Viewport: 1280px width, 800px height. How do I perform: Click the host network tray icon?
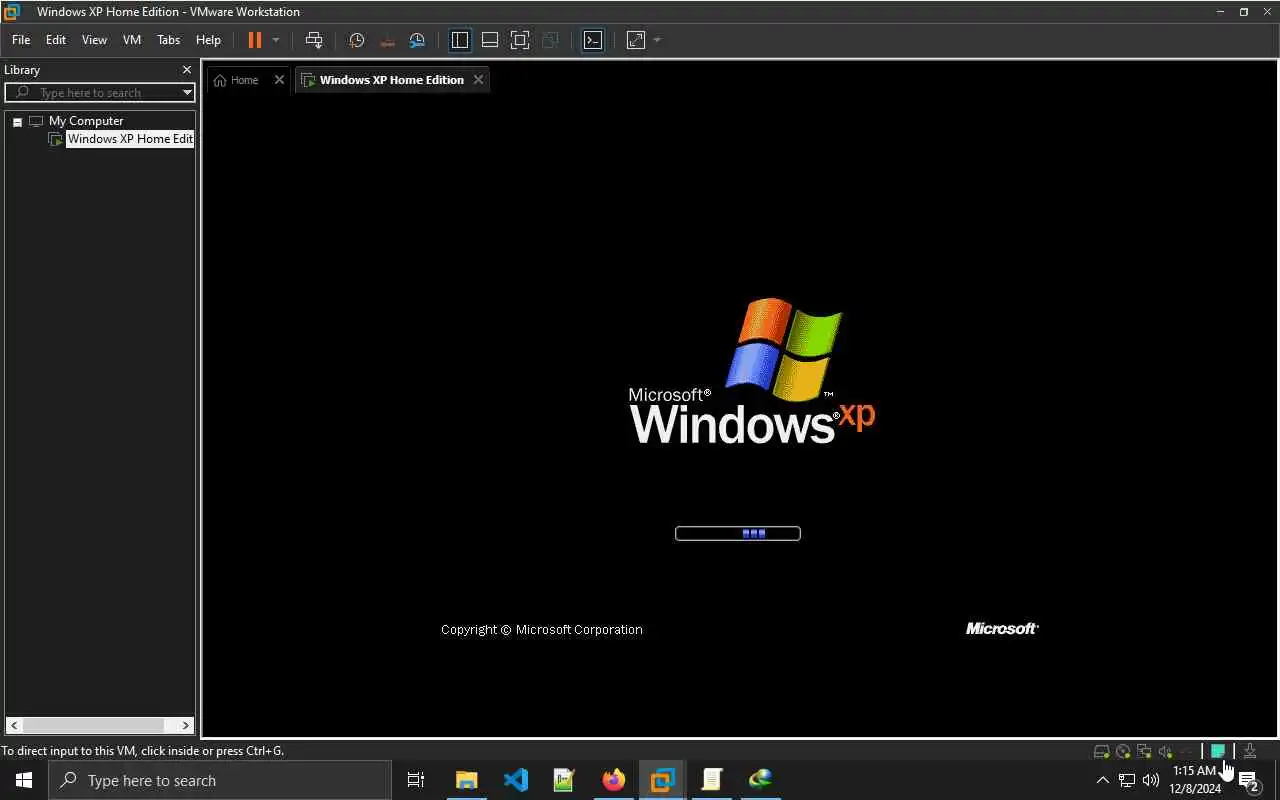pos(1127,780)
